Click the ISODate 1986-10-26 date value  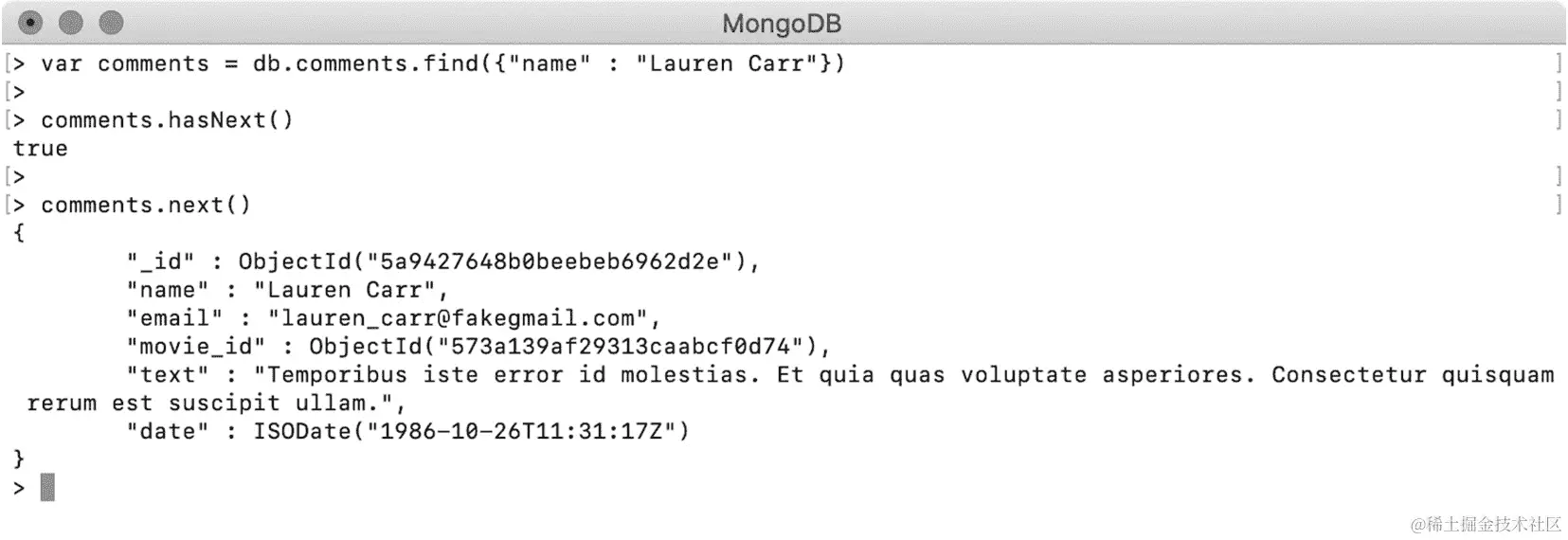[x=471, y=432]
